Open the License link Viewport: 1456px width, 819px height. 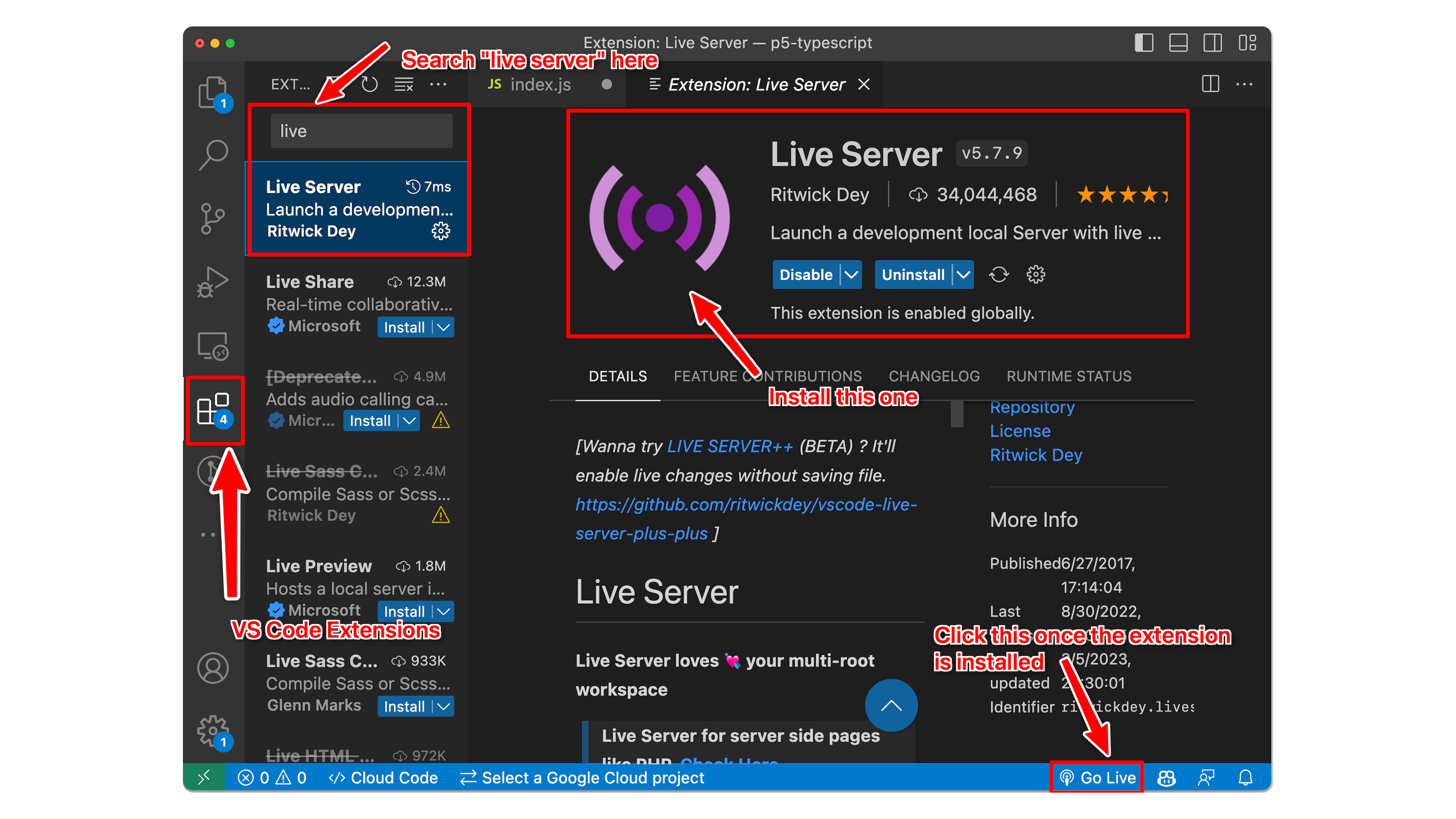[1020, 431]
